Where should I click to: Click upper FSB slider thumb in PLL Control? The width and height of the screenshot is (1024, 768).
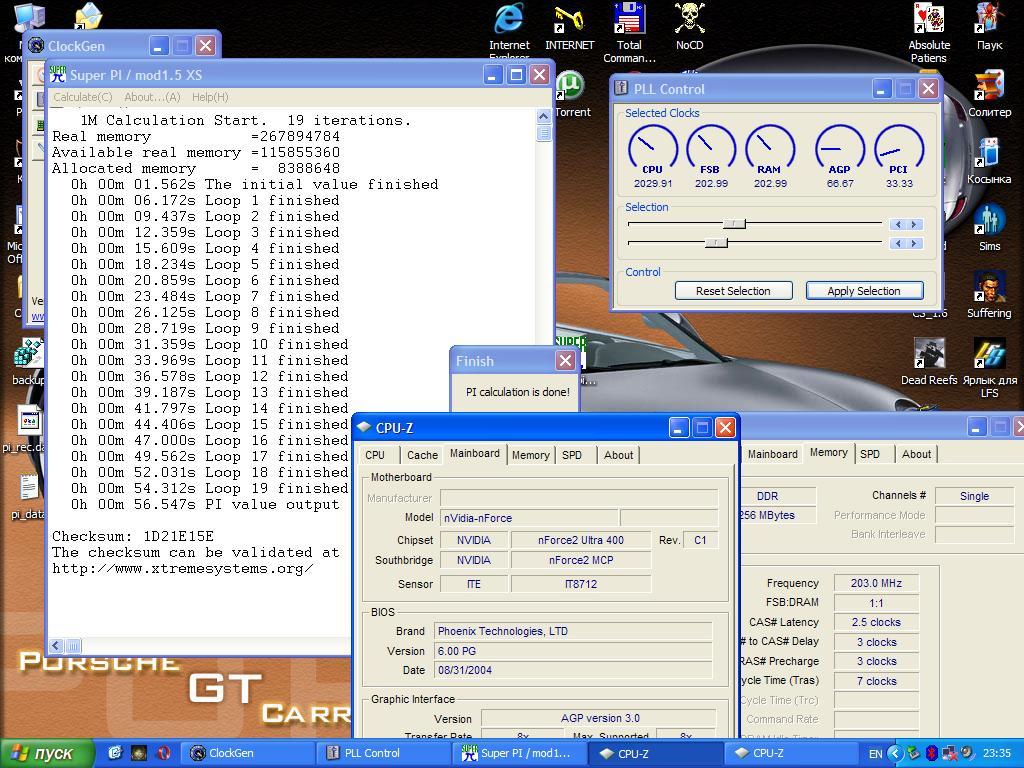tap(734, 224)
